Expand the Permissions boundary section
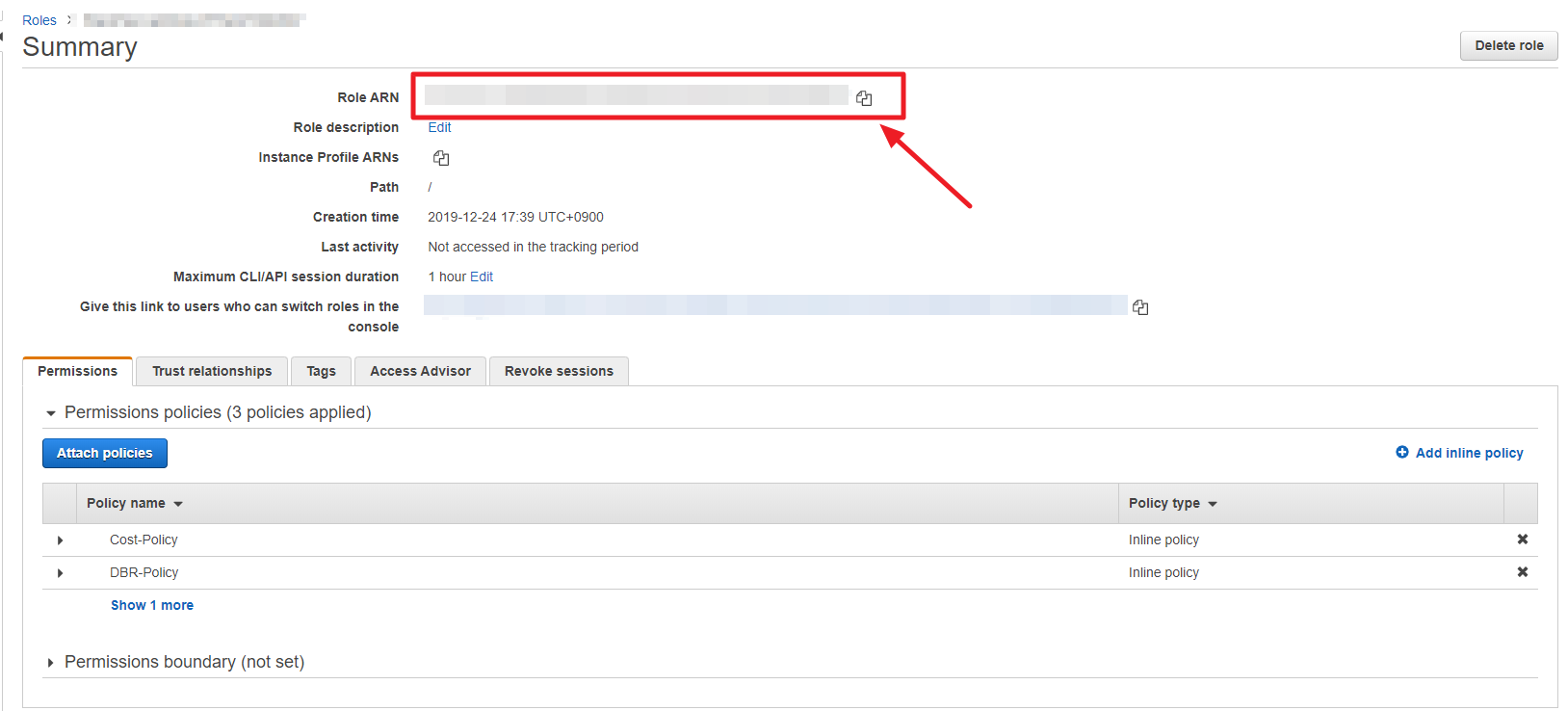Viewport: 1568px width, 711px height. click(x=51, y=663)
